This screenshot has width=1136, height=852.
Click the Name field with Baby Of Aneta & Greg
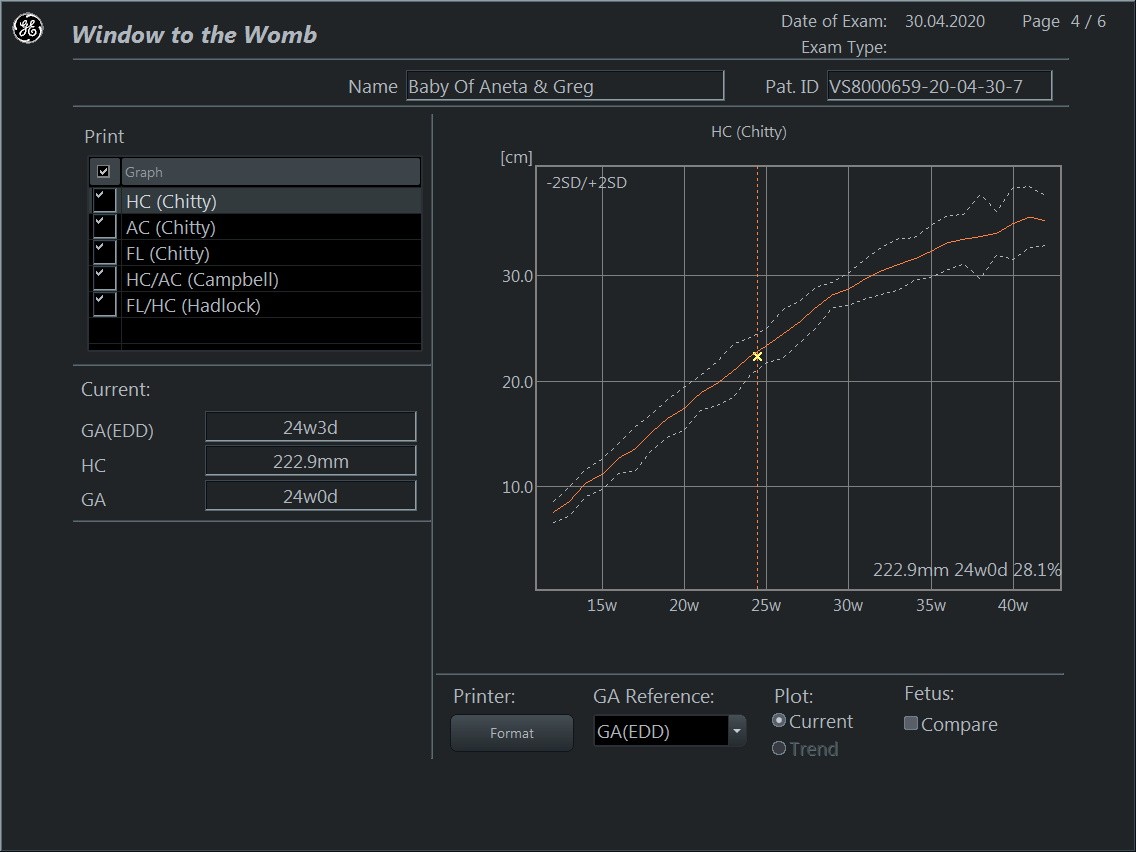[x=564, y=87]
